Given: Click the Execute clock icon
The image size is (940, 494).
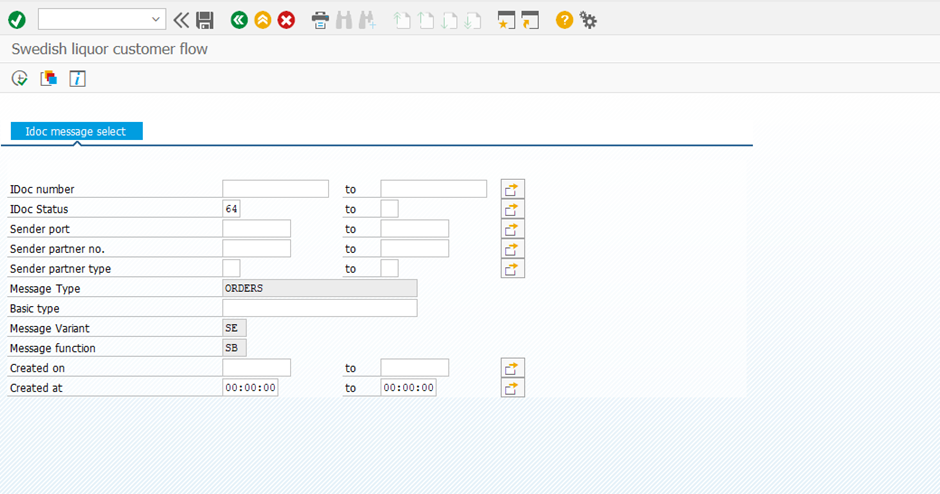Looking at the screenshot, I should pyautogui.click(x=20, y=78).
